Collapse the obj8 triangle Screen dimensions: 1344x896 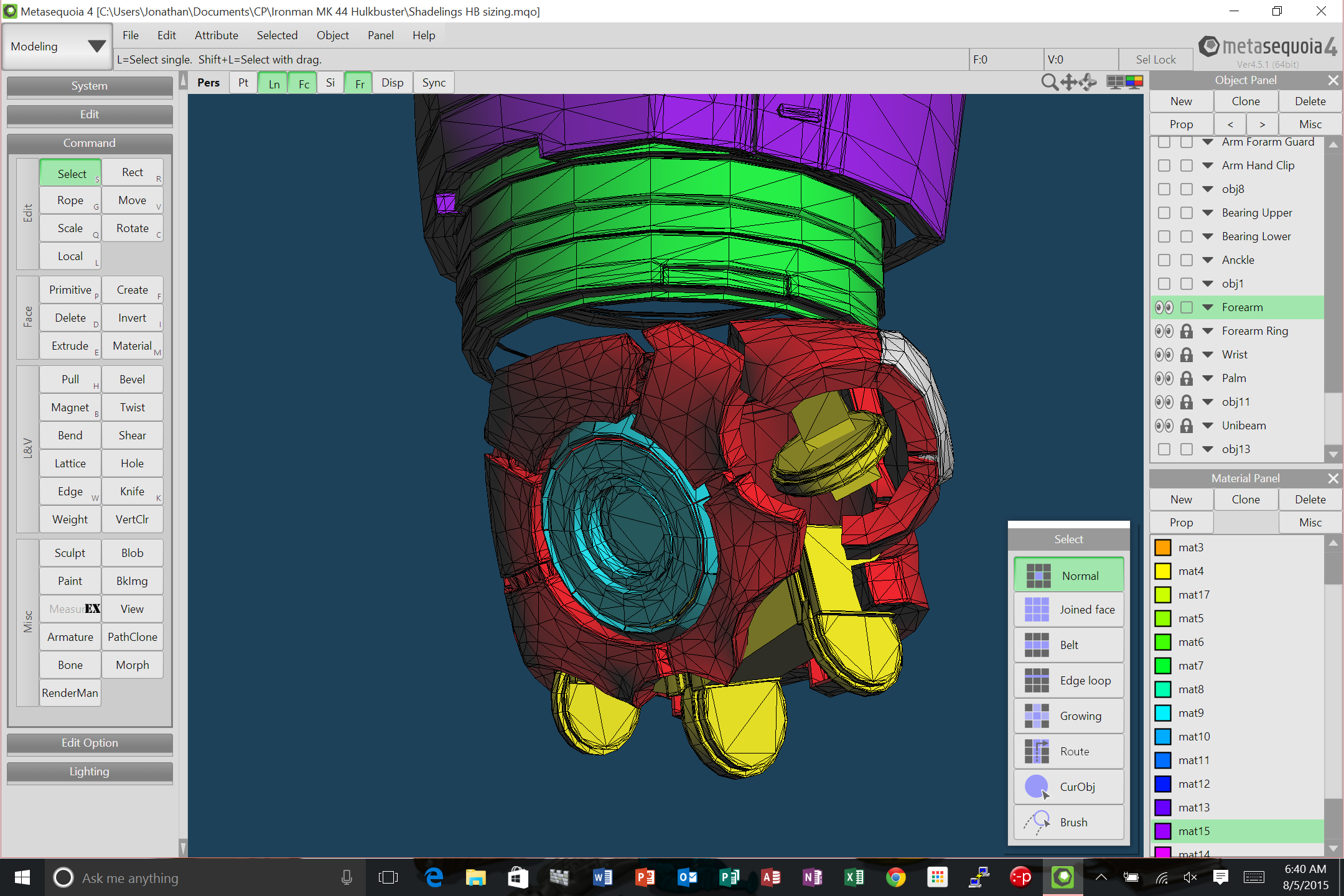pyautogui.click(x=1208, y=189)
